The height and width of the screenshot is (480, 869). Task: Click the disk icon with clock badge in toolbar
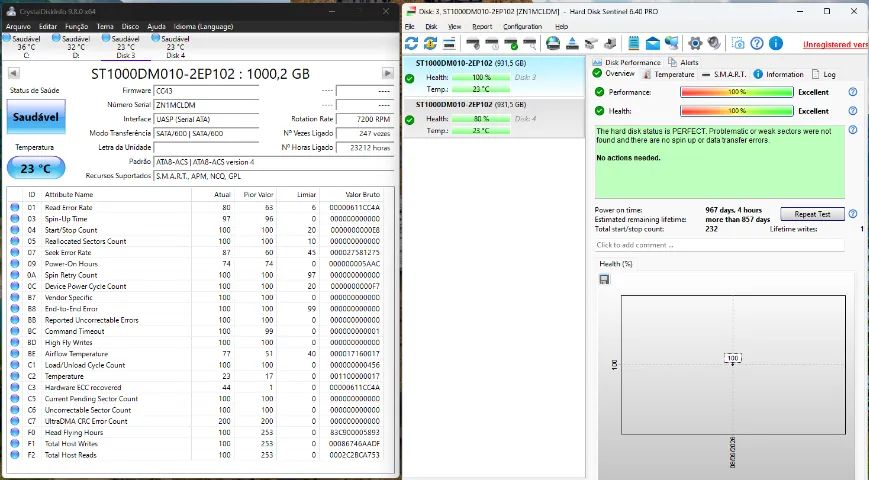492,43
